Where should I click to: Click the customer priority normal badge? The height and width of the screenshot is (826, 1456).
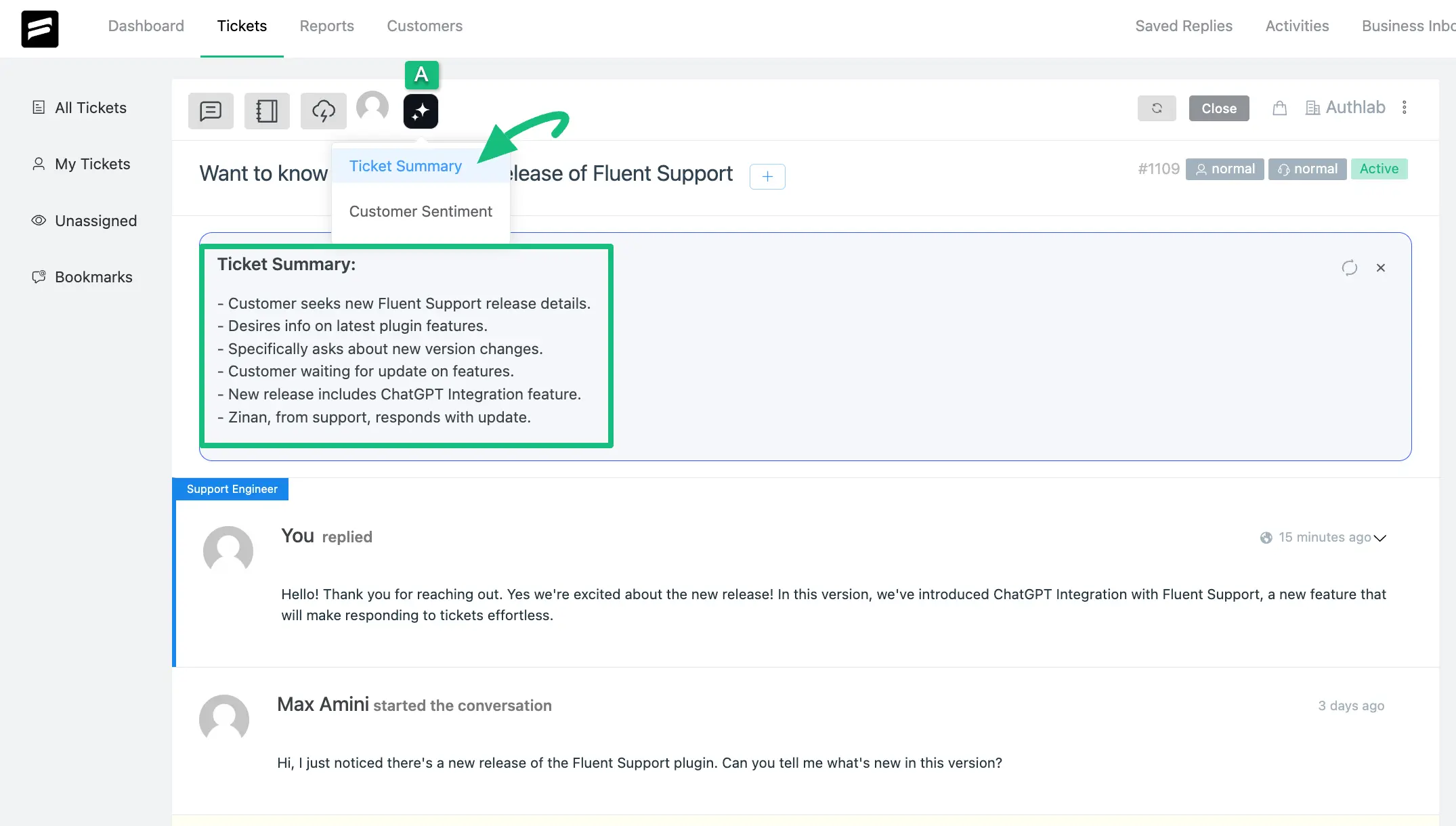[x=1224, y=169]
